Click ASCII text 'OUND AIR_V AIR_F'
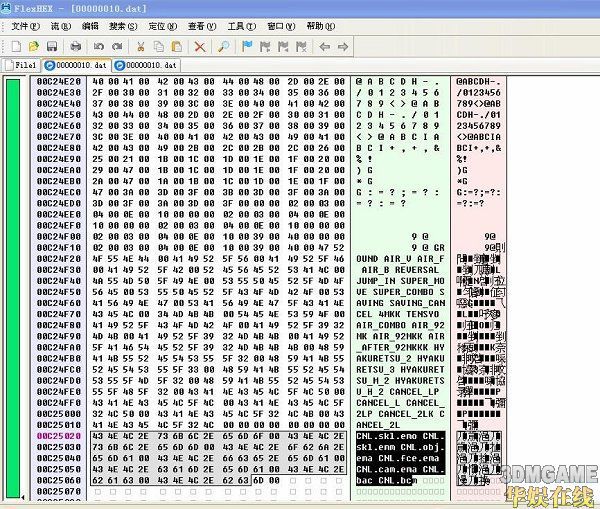Image resolution: width=600 pixels, height=509 pixels. (400, 259)
